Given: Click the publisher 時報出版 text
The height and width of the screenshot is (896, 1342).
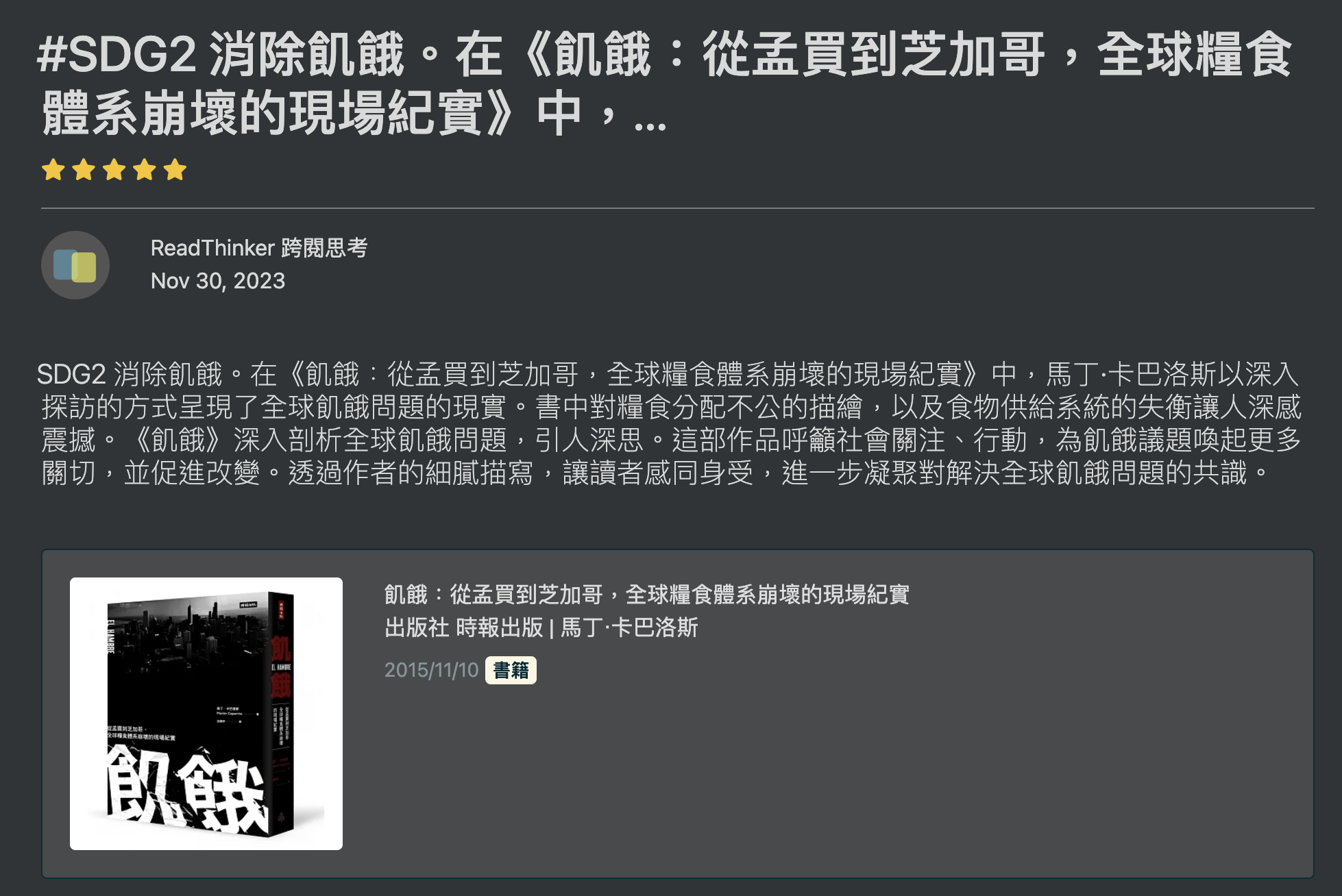Looking at the screenshot, I should point(499,627).
